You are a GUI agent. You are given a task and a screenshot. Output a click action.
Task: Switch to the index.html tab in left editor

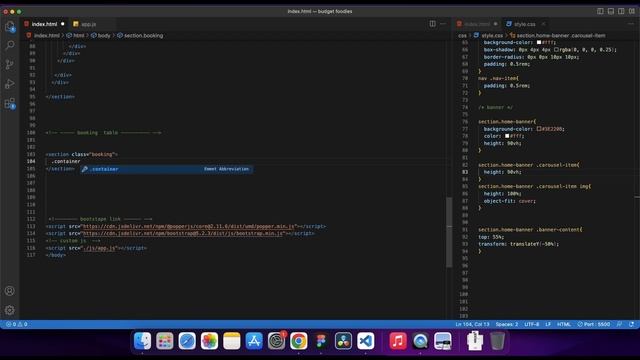click(44, 24)
